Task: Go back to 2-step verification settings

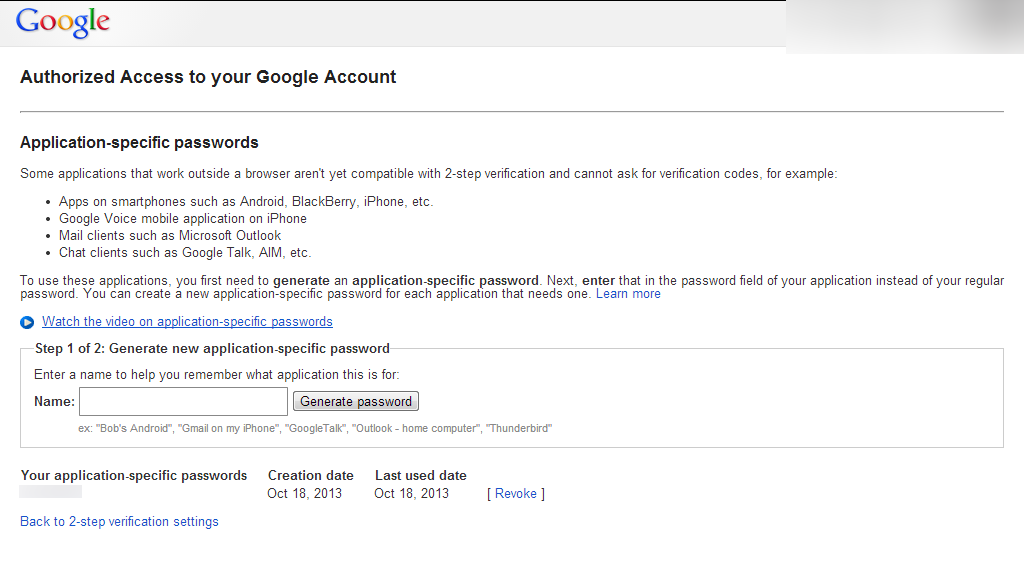Action: pyautogui.click(x=119, y=521)
